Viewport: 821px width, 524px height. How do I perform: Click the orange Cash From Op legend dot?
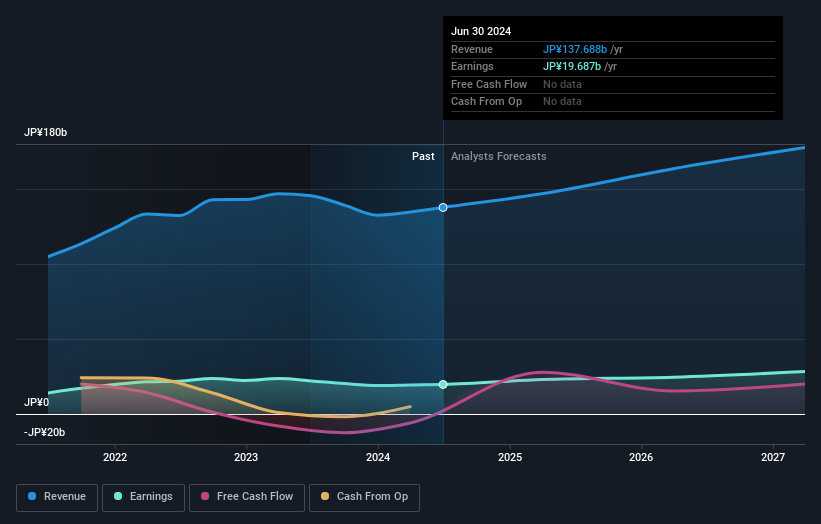(x=325, y=496)
